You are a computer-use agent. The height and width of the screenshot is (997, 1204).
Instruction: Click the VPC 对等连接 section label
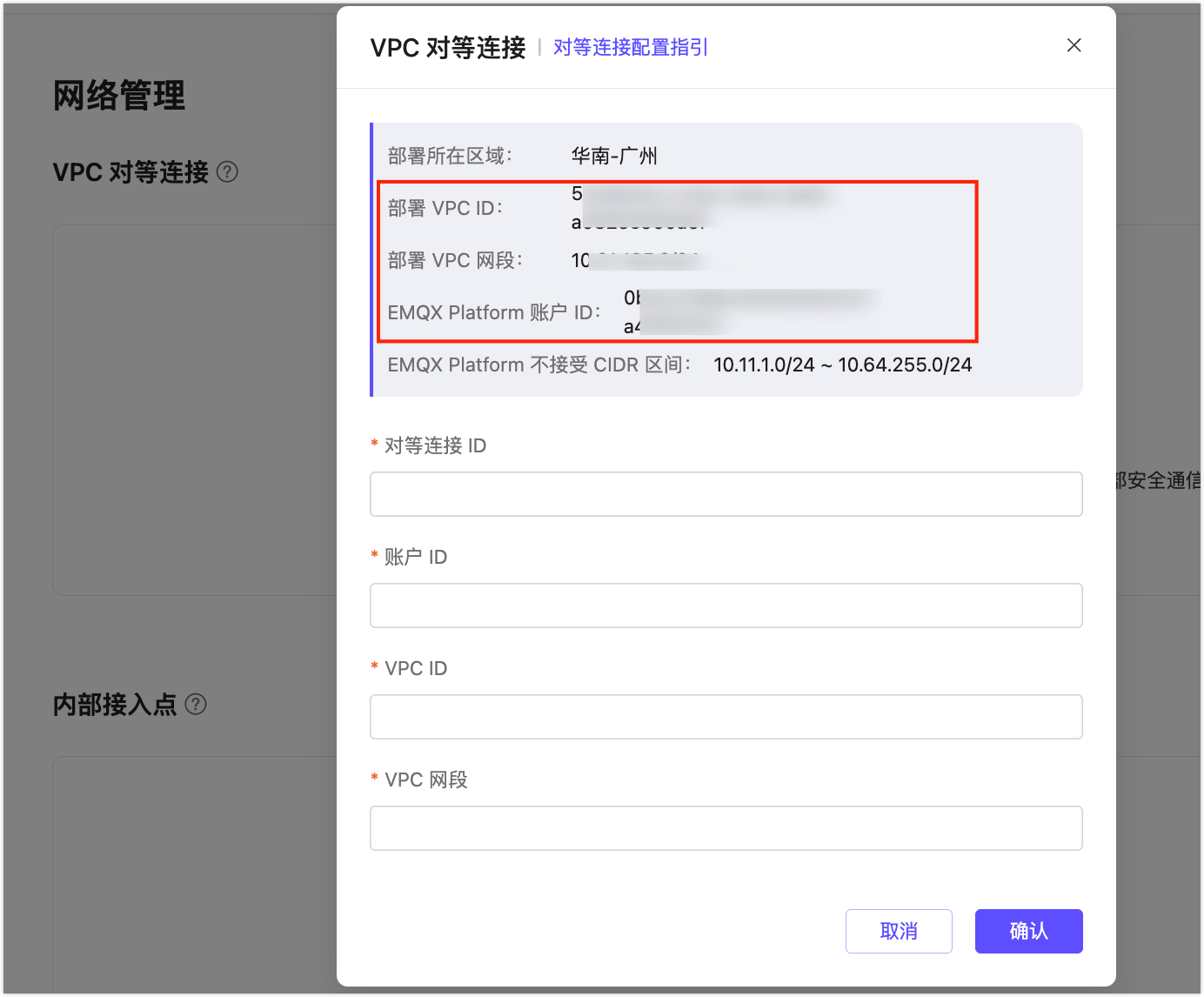point(130,171)
